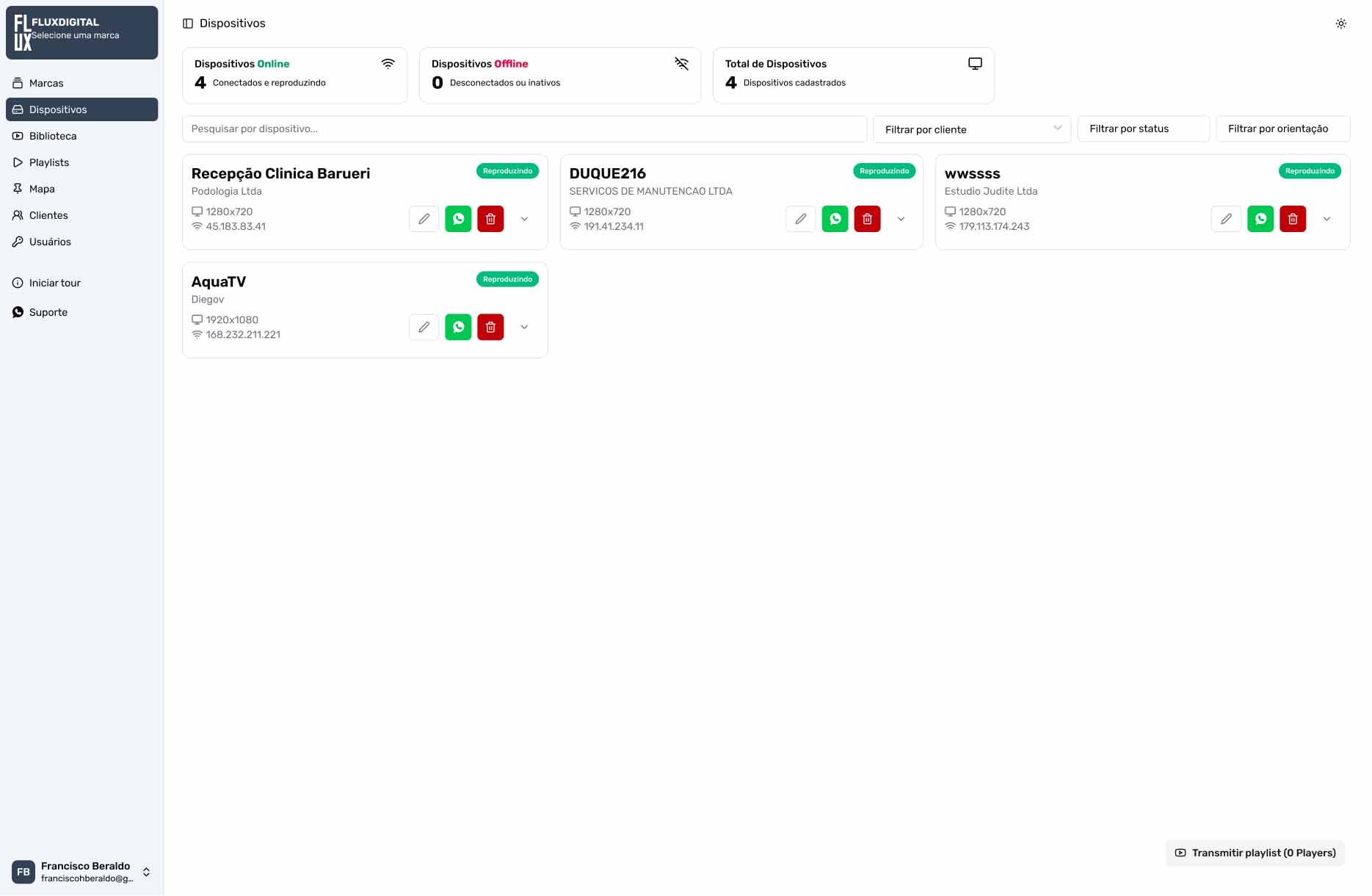
Task: Expand the DUQUE216 device card chevron
Action: point(901,219)
